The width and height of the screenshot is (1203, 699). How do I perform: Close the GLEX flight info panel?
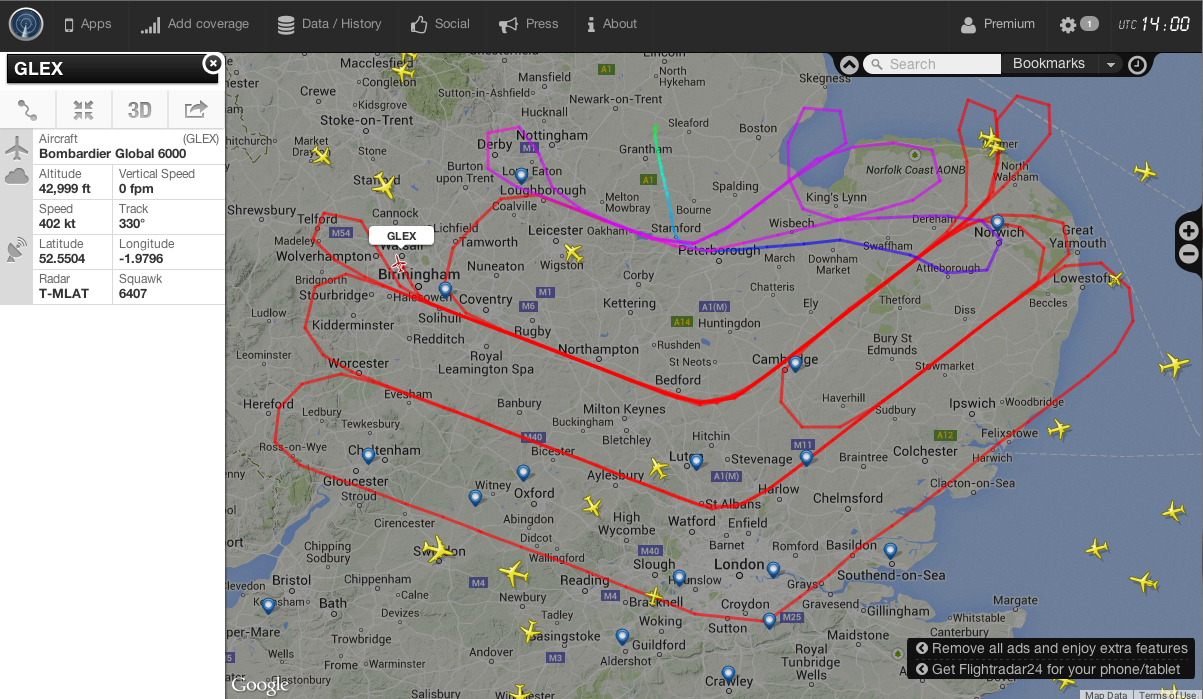coord(212,63)
